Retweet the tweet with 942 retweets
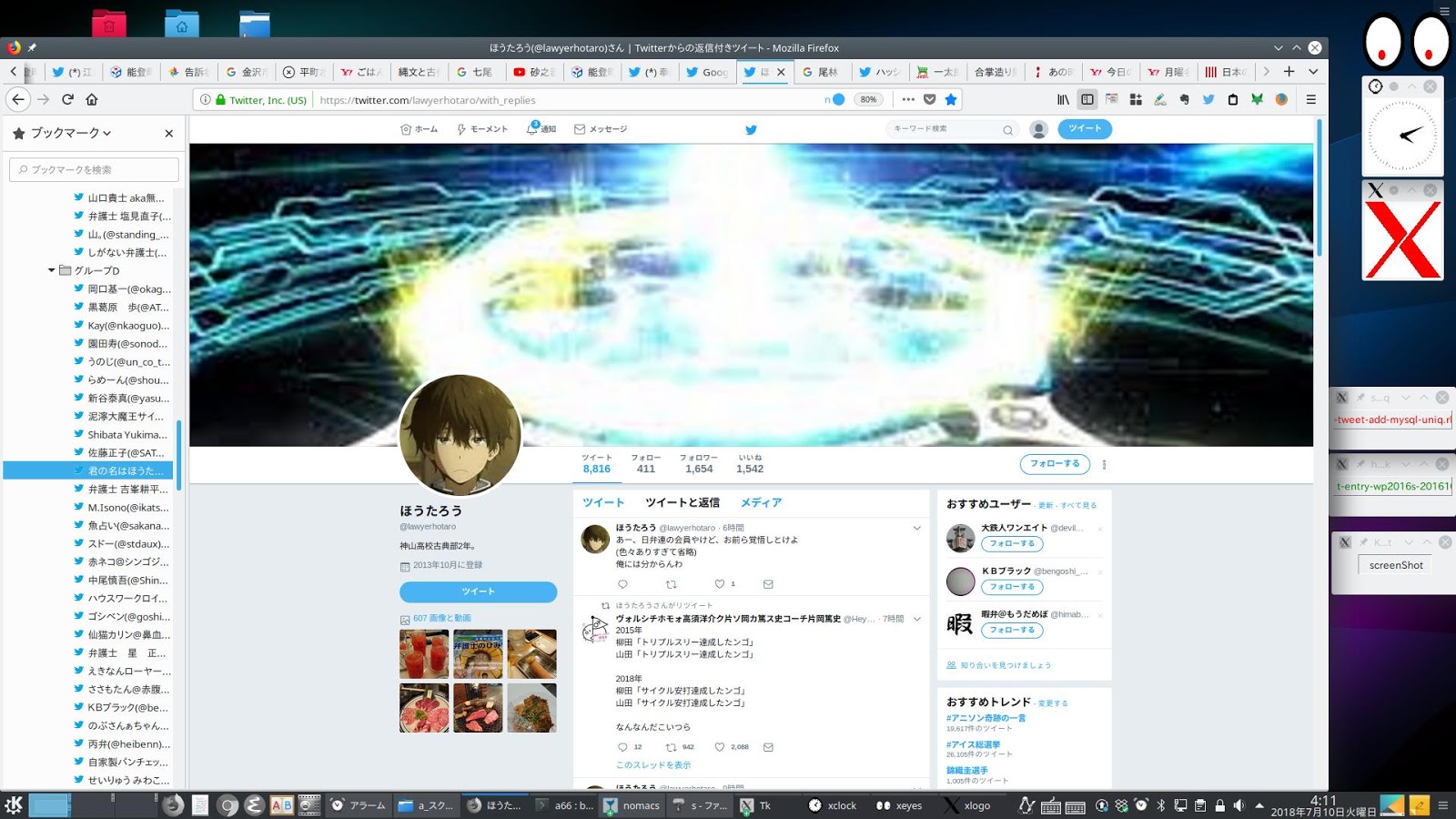Image resolution: width=1456 pixels, height=819 pixels. pos(671,747)
